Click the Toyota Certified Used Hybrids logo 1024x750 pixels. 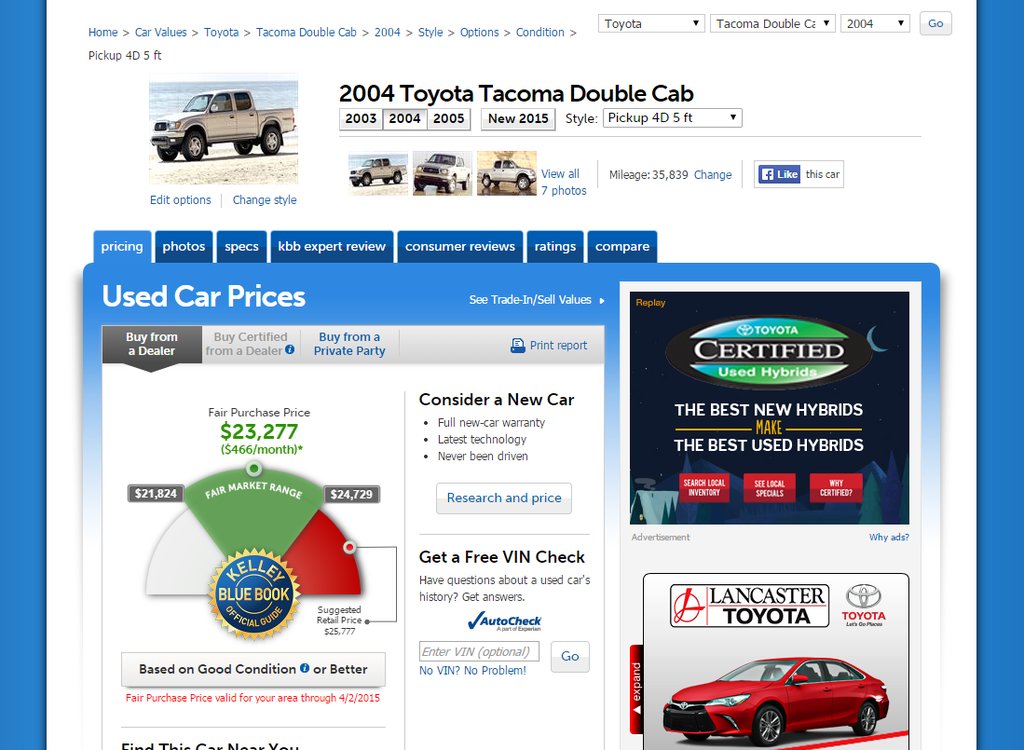click(769, 351)
